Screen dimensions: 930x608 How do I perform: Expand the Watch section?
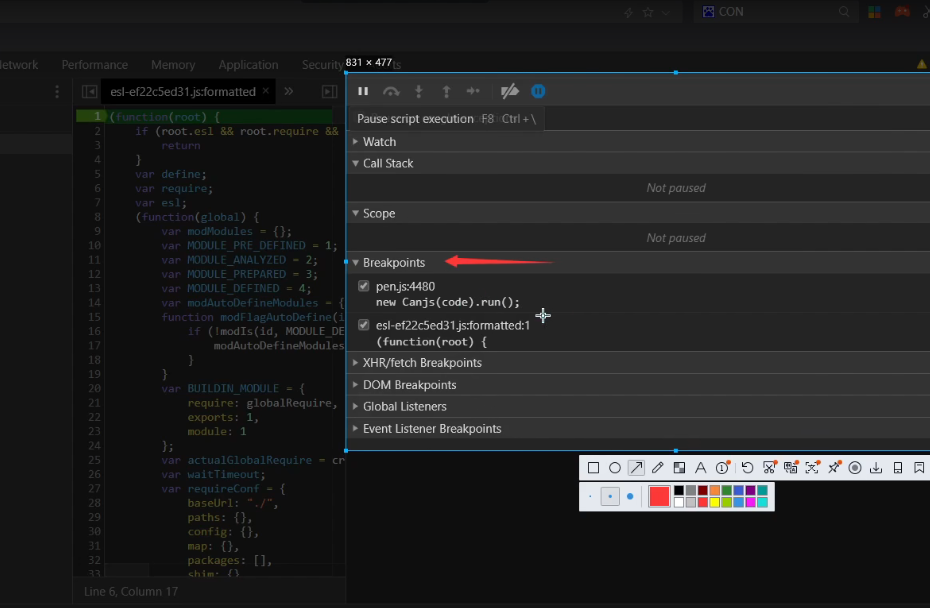click(379, 142)
